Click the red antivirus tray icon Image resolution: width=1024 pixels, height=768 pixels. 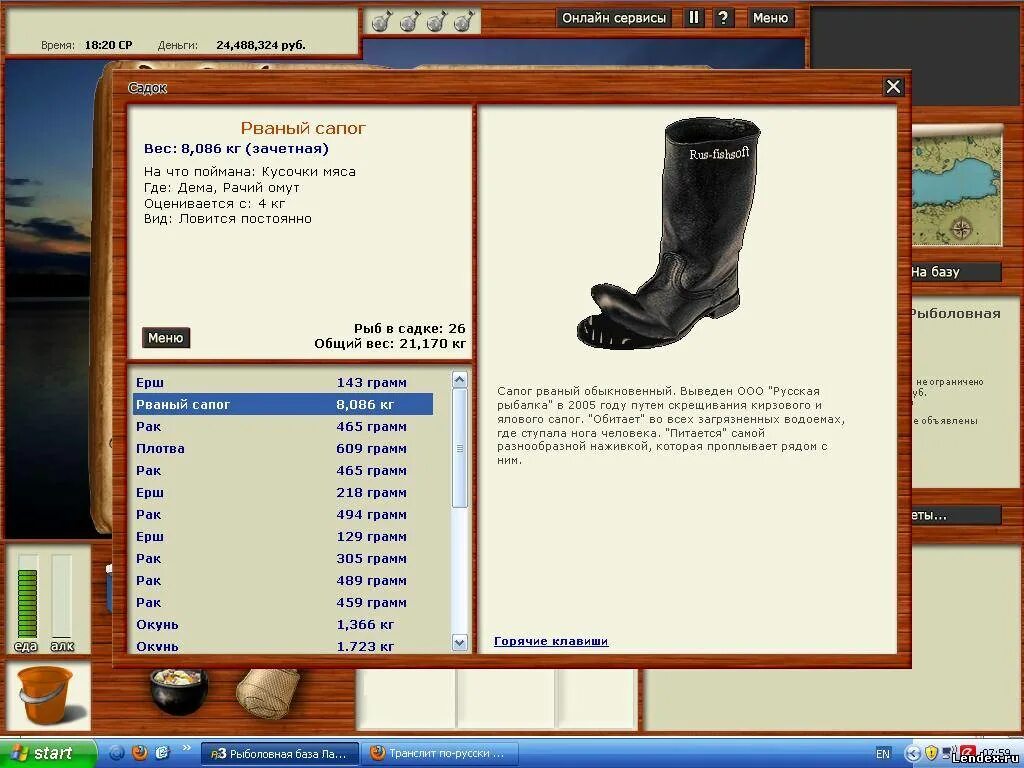tap(967, 752)
